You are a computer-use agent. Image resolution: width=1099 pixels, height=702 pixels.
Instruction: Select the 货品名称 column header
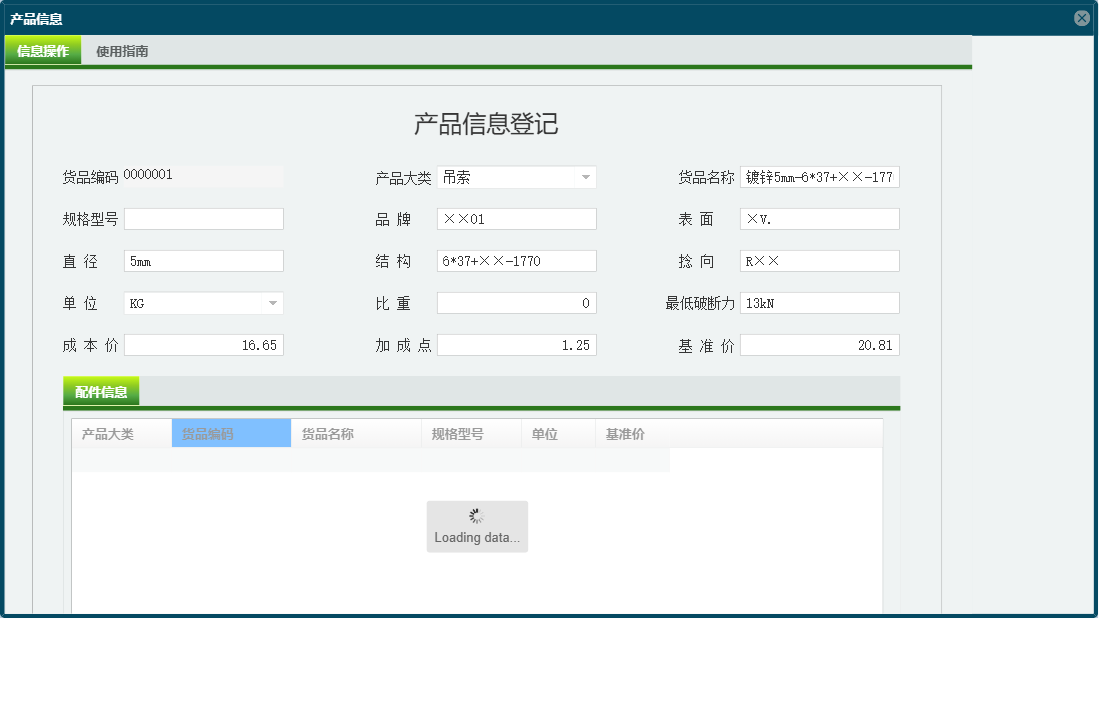(330, 432)
